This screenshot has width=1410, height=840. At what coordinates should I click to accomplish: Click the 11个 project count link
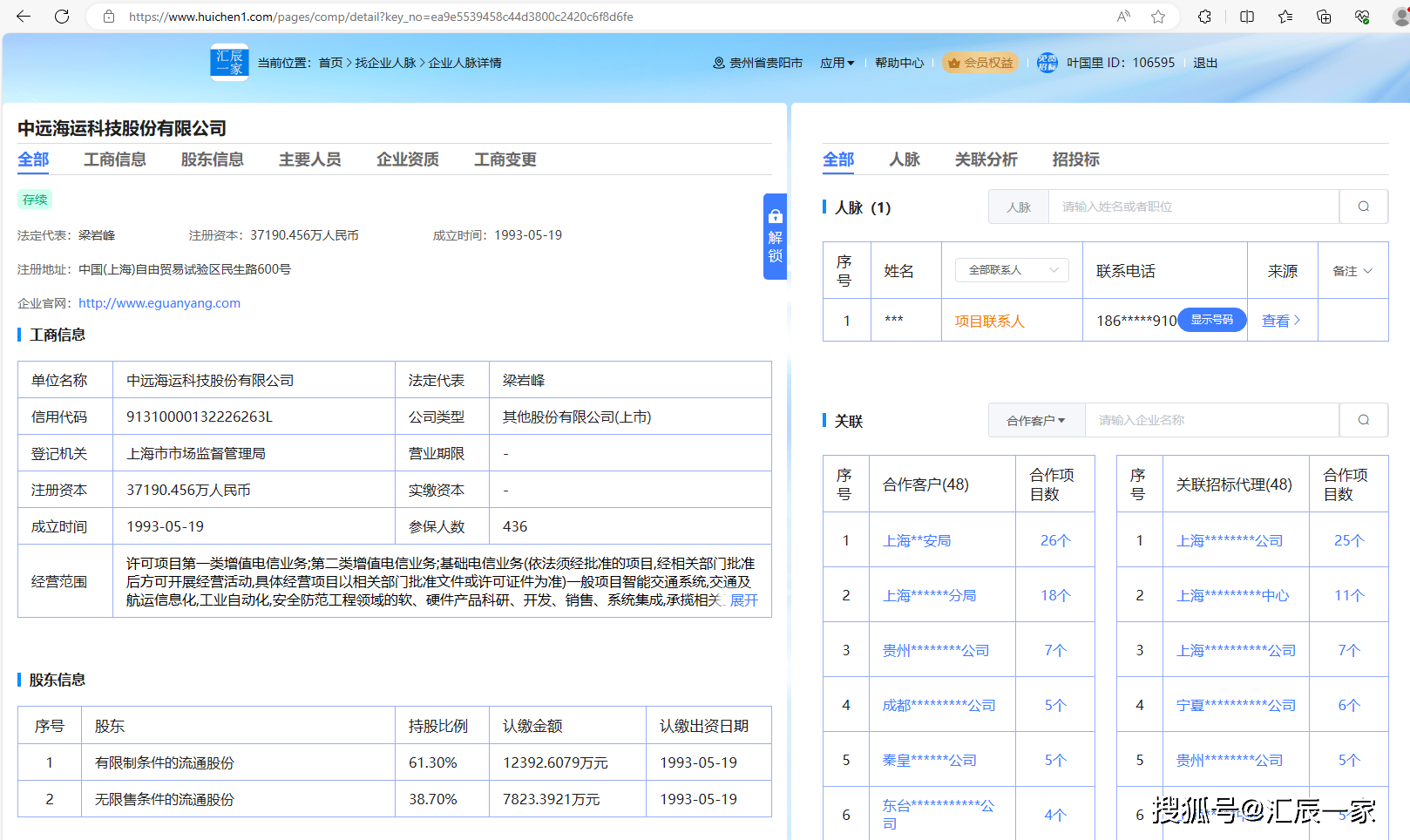click(x=1349, y=595)
